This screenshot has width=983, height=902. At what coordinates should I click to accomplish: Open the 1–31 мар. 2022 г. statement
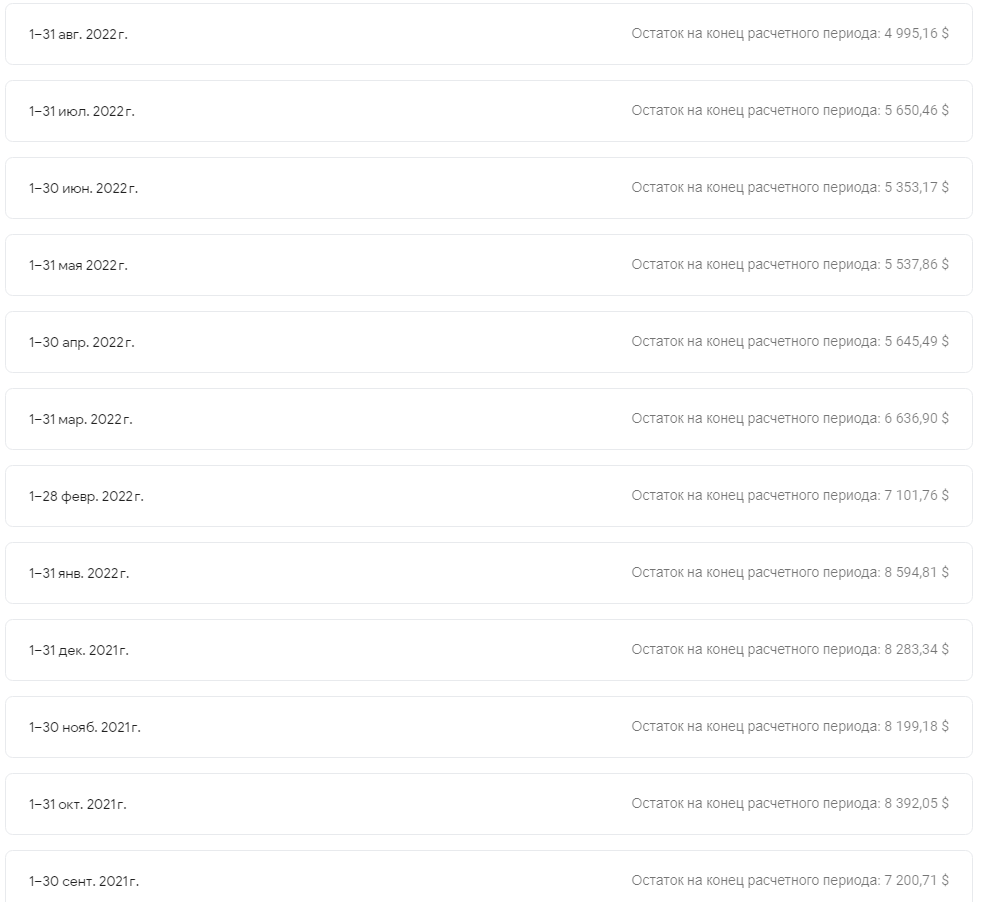(x=488, y=419)
